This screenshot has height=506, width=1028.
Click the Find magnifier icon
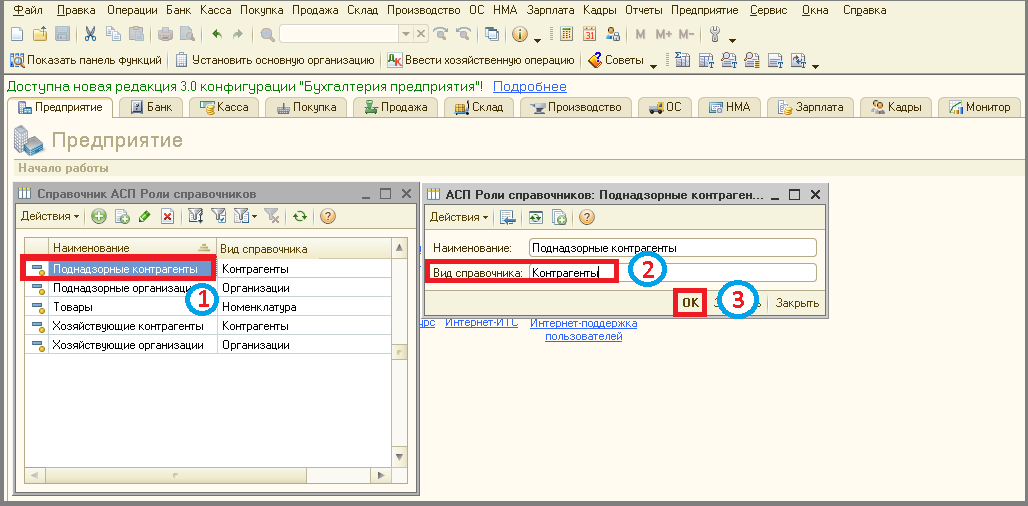coord(267,34)
